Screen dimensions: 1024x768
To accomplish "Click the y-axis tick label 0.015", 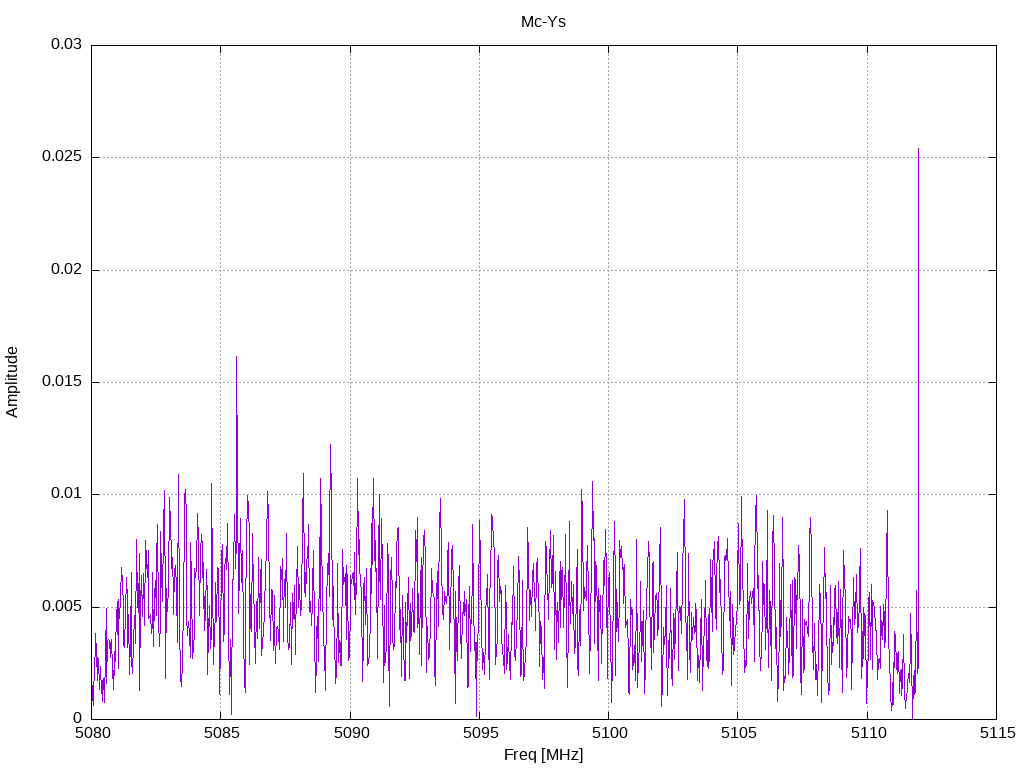I will coord(63,381).
